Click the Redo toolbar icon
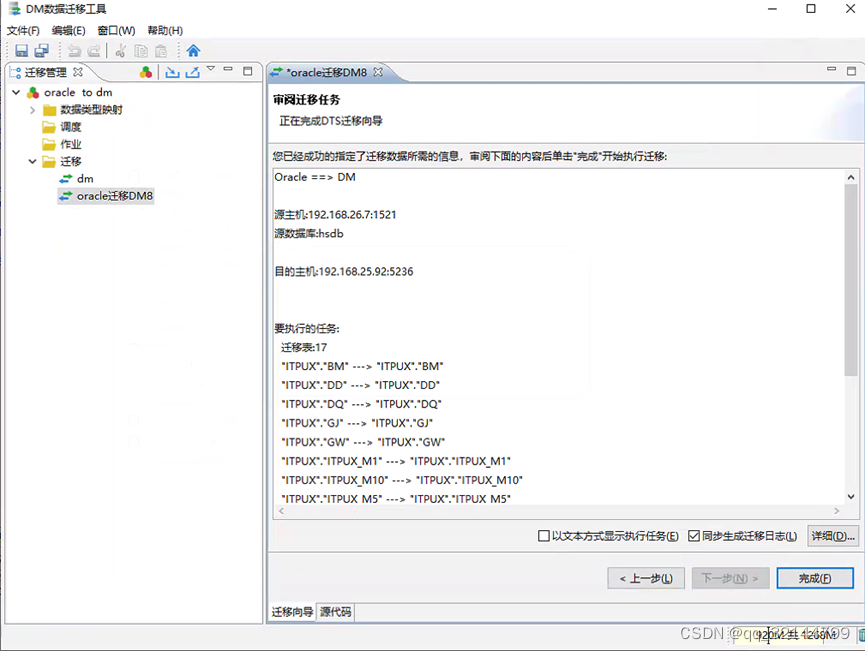 (x=94, y=51)
